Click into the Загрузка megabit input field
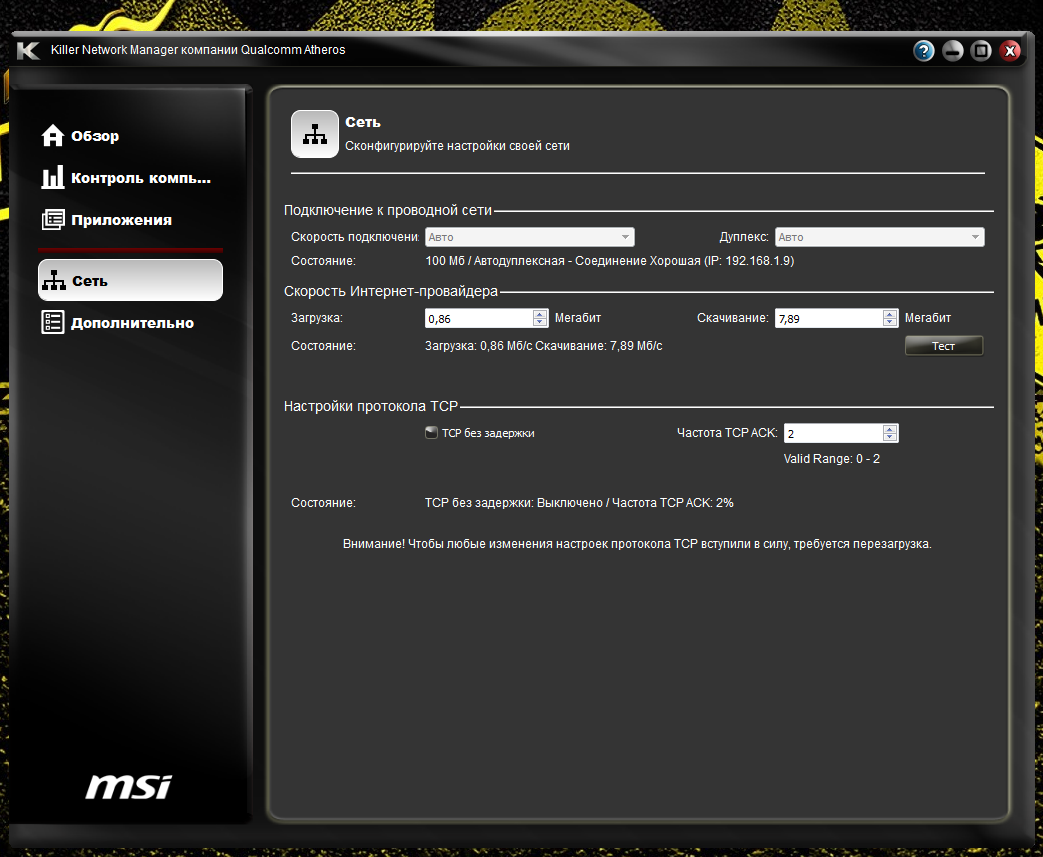This screenshot has height=857, width=1043. tap(478, 318)
